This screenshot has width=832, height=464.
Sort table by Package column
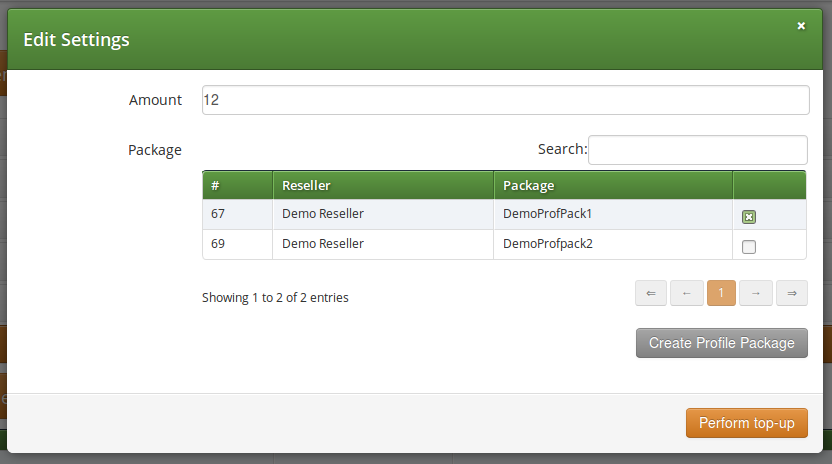(612, 186)
